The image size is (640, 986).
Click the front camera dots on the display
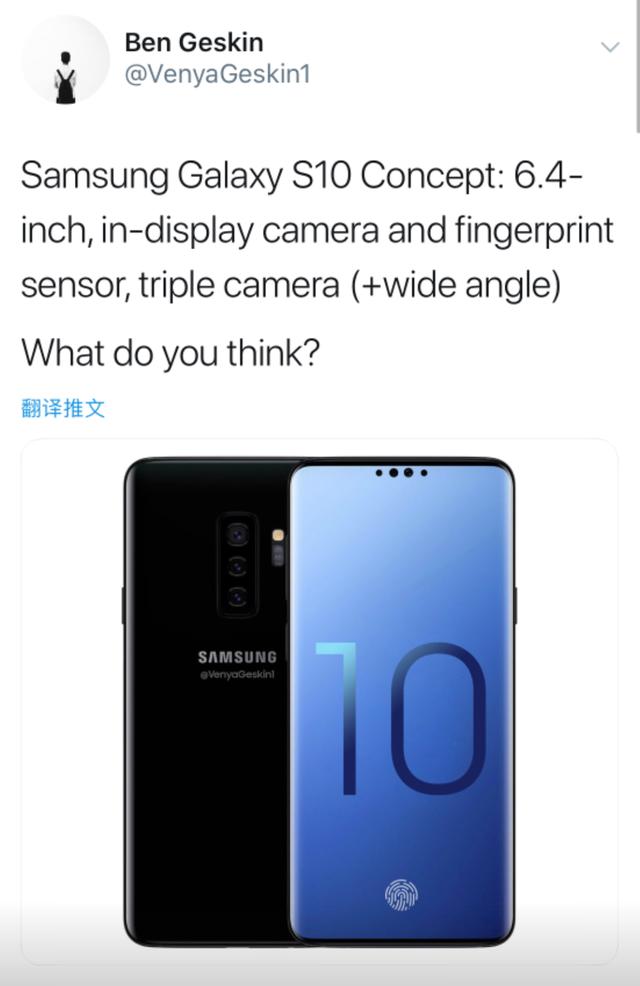(402, 472)
